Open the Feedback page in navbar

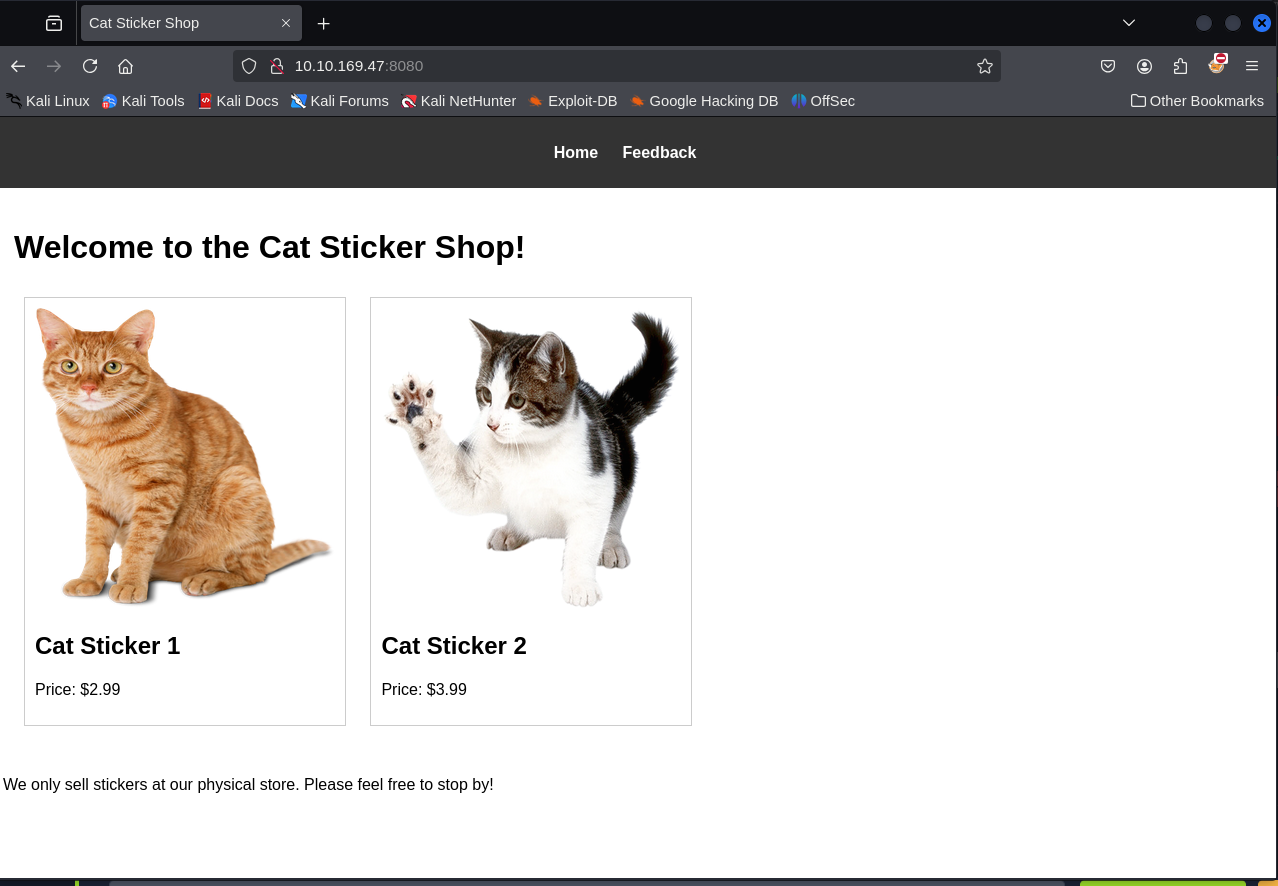pyautogui.click(x=659, y=152)
